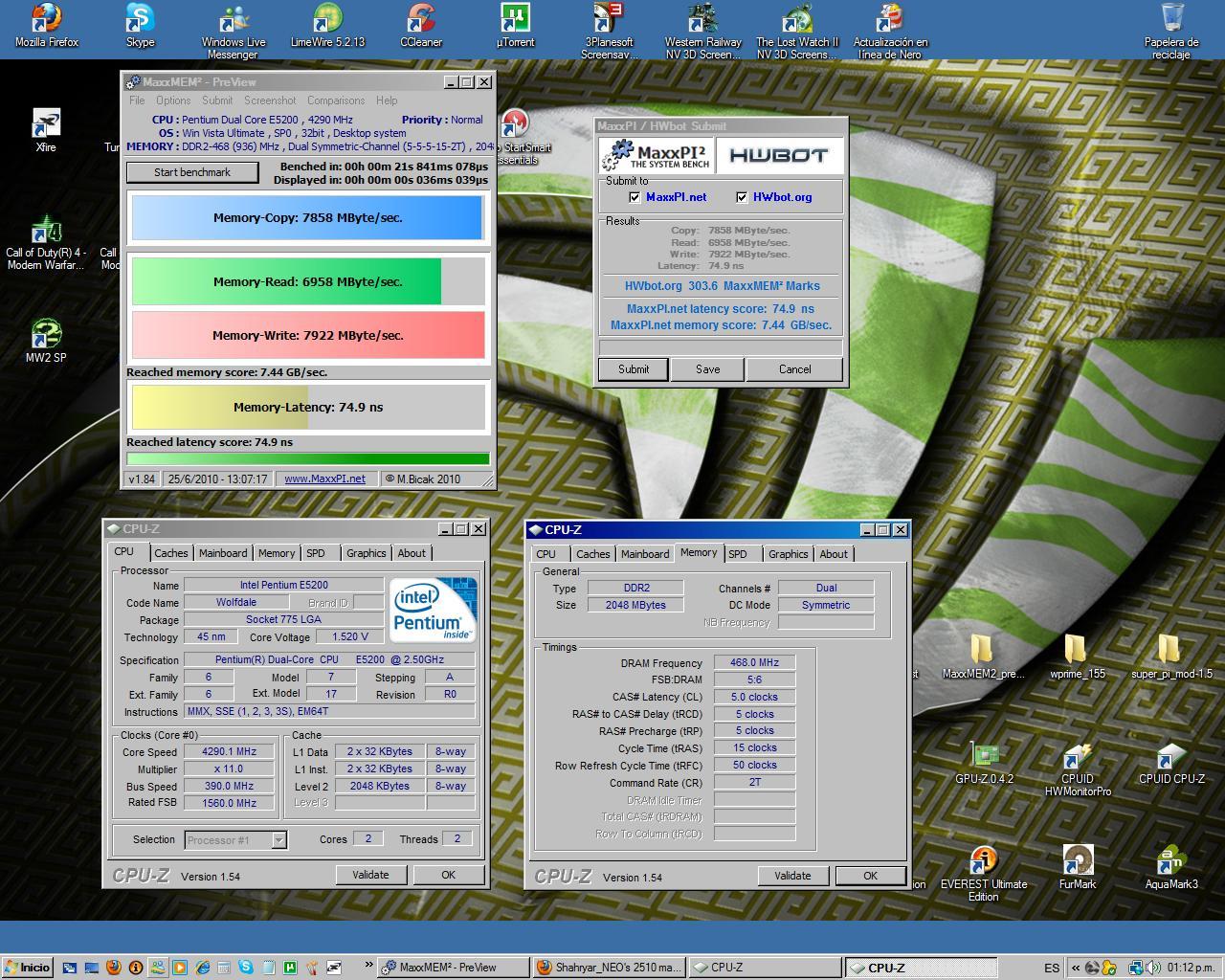Open the AquaMark3 desktop icon
Image resolution: width=1225 pixels, height=980 pixels.
coord(1171,868)
